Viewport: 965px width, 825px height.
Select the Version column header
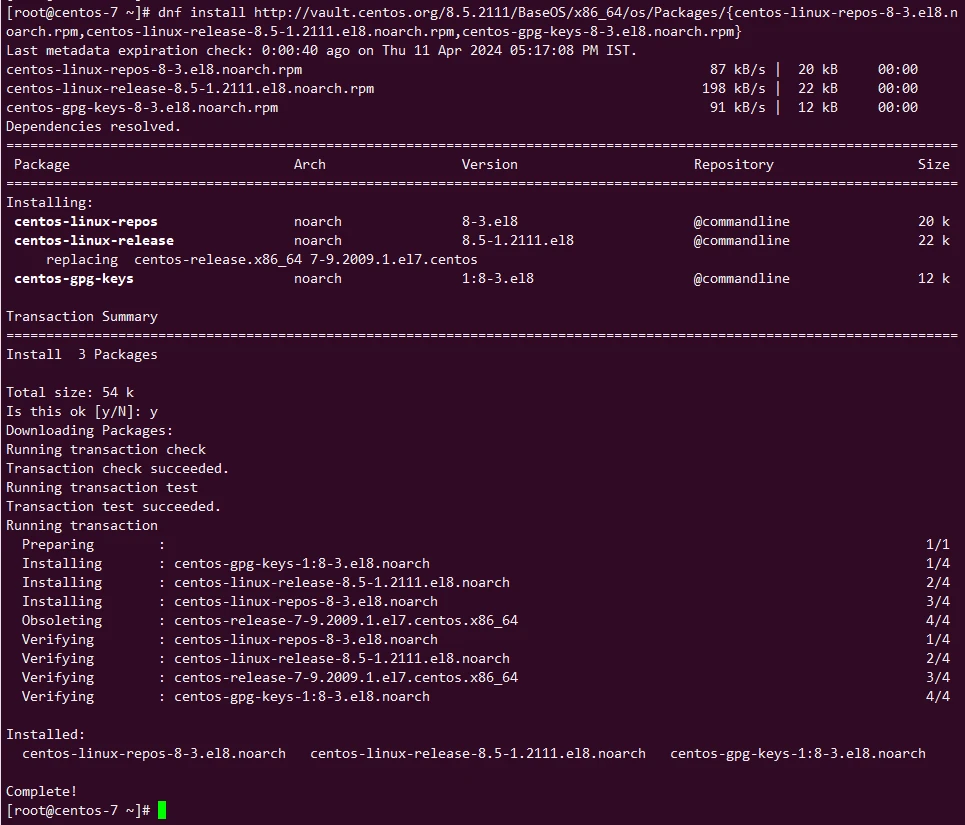click(x=489, y=164)
